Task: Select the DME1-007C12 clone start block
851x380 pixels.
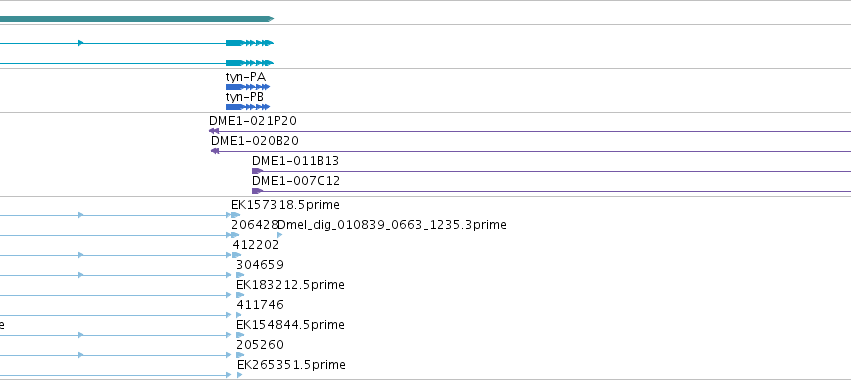Action: (x=257, y=191)
